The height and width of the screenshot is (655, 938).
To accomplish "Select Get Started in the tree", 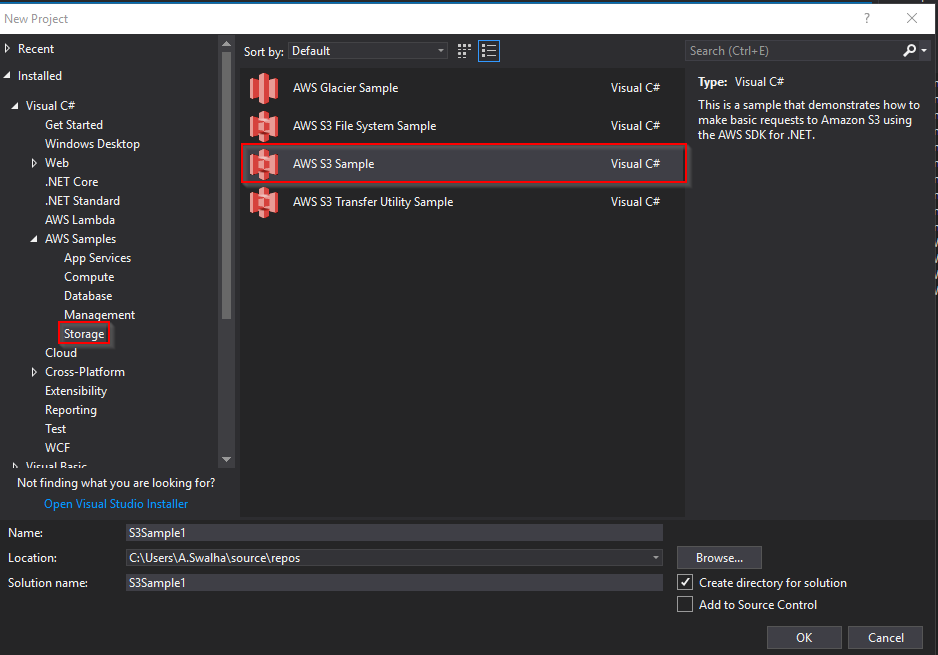I will [74, 124].
